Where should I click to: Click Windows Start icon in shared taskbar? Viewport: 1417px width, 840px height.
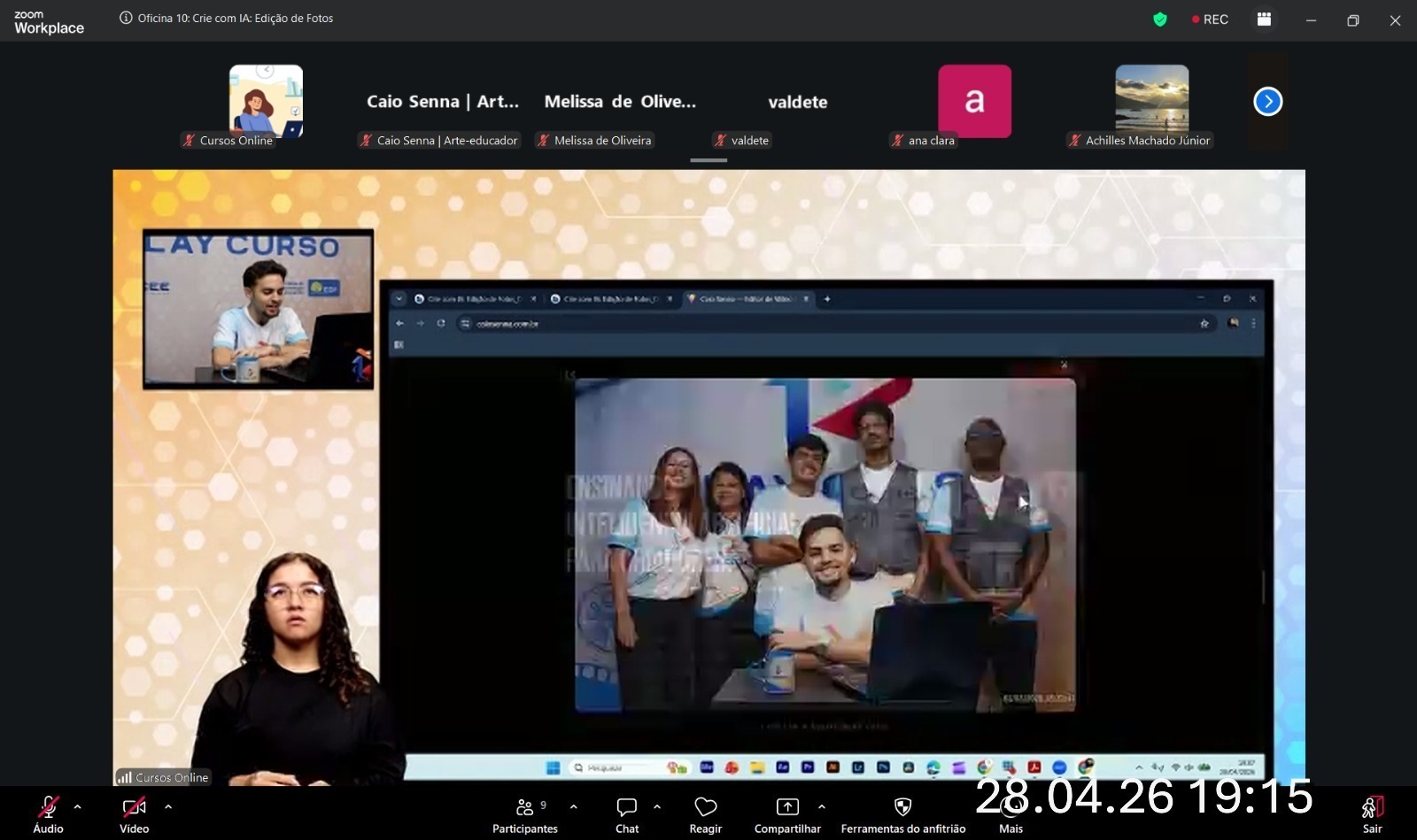click(x=554, y=767)
